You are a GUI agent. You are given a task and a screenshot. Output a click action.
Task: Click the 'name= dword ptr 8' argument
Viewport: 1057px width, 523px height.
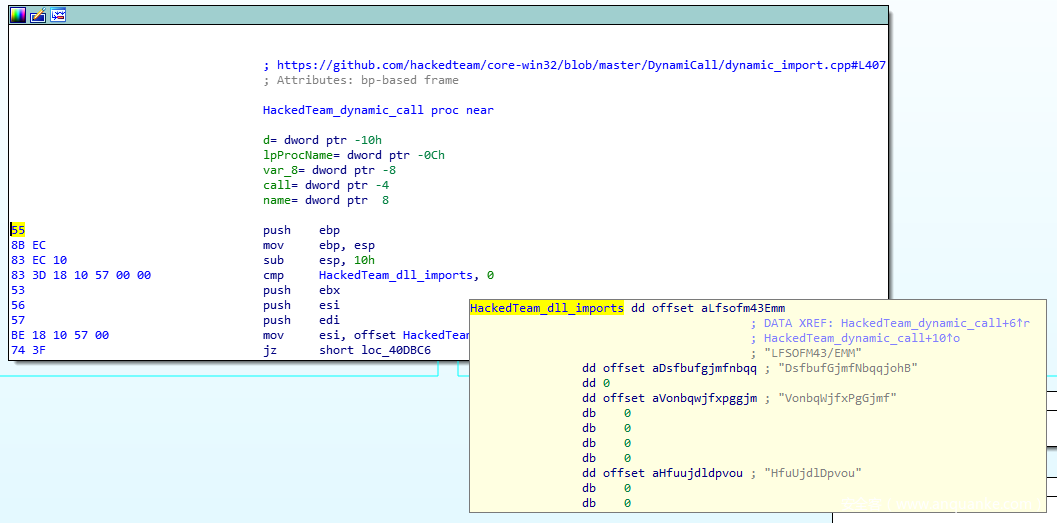pos(325,200)
